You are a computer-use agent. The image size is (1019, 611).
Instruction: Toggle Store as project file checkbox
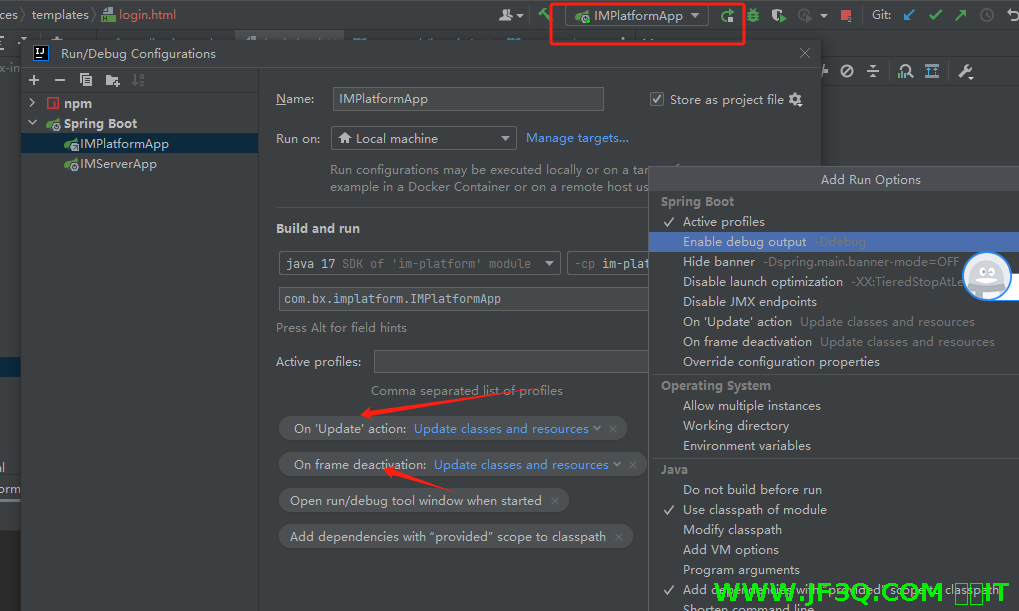pos(657,99)
